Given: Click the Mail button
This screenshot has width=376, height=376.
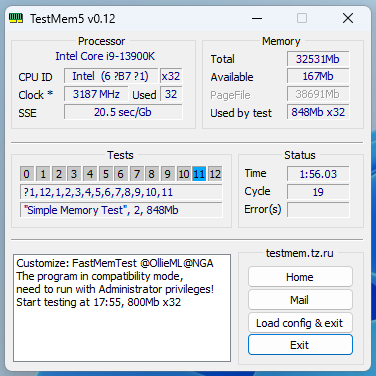Looking at the screenshot, I should tap(300, 300).
